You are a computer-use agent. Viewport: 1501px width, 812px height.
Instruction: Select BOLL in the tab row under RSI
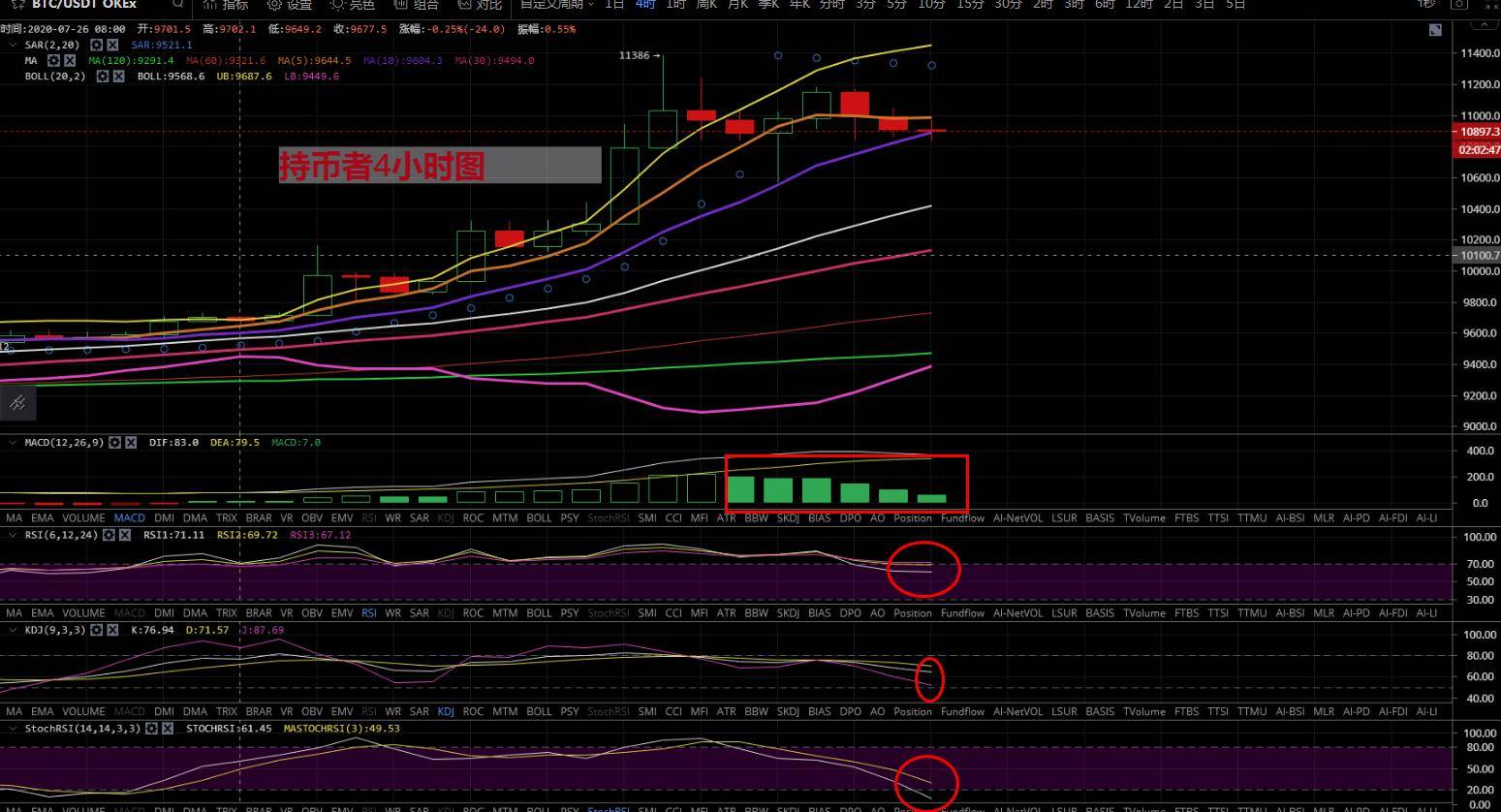point(539,613)
